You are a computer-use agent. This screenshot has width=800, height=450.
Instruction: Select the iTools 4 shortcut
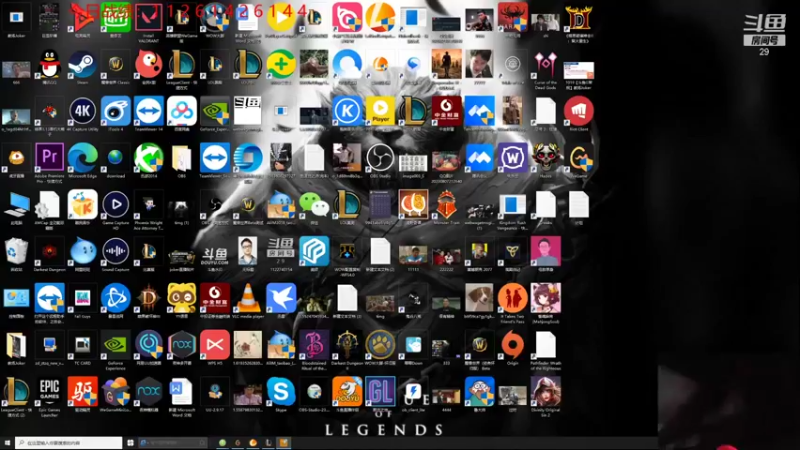point(116,111)
